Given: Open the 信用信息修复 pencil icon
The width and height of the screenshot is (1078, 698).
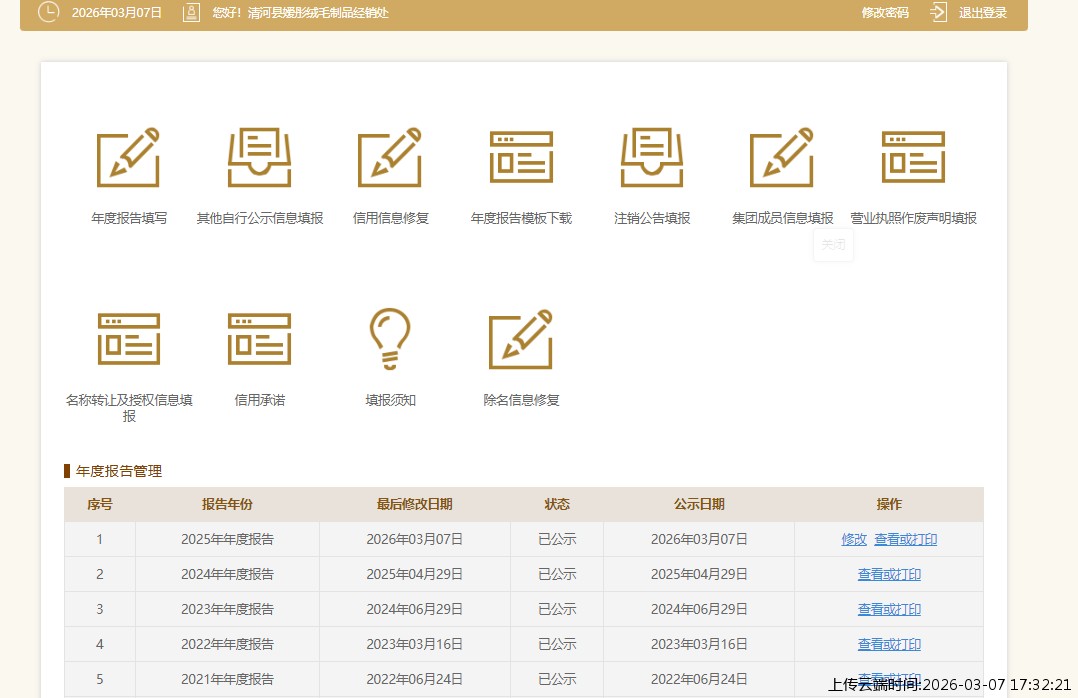Looking at the screenshot, I should [390, 158].
